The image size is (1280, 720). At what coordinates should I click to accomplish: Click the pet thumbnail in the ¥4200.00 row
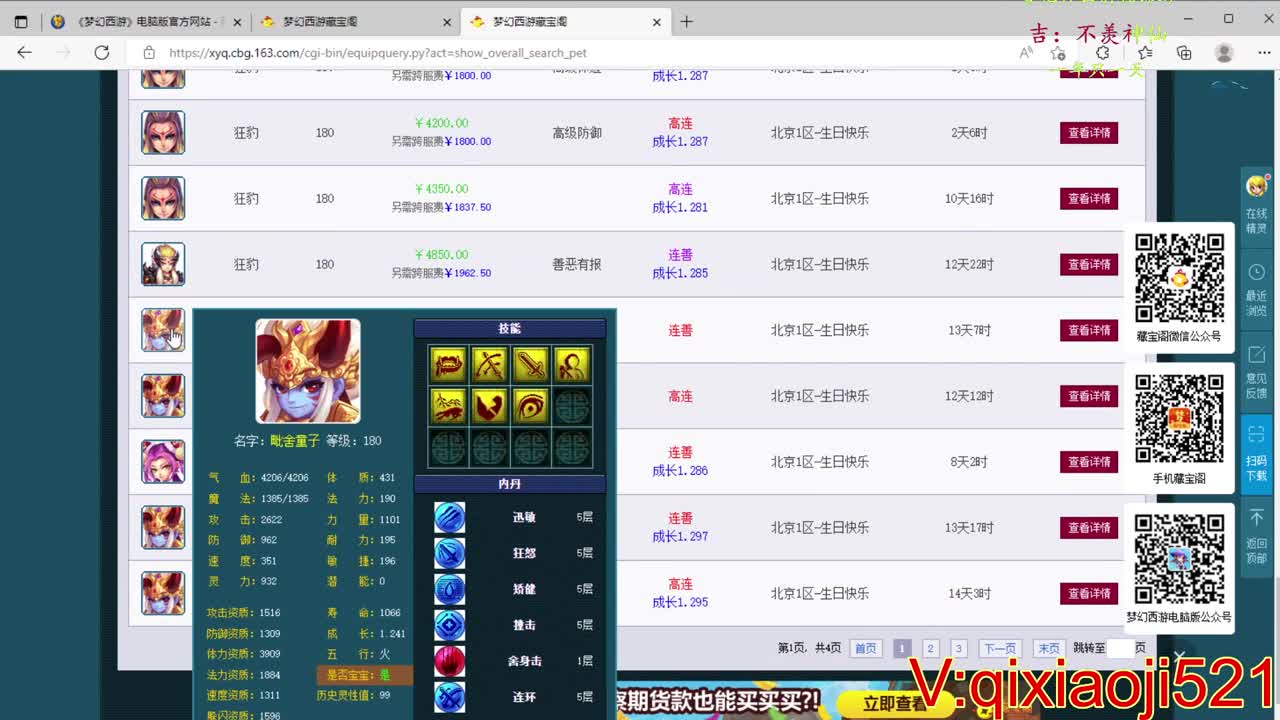(x=163, y=133)
